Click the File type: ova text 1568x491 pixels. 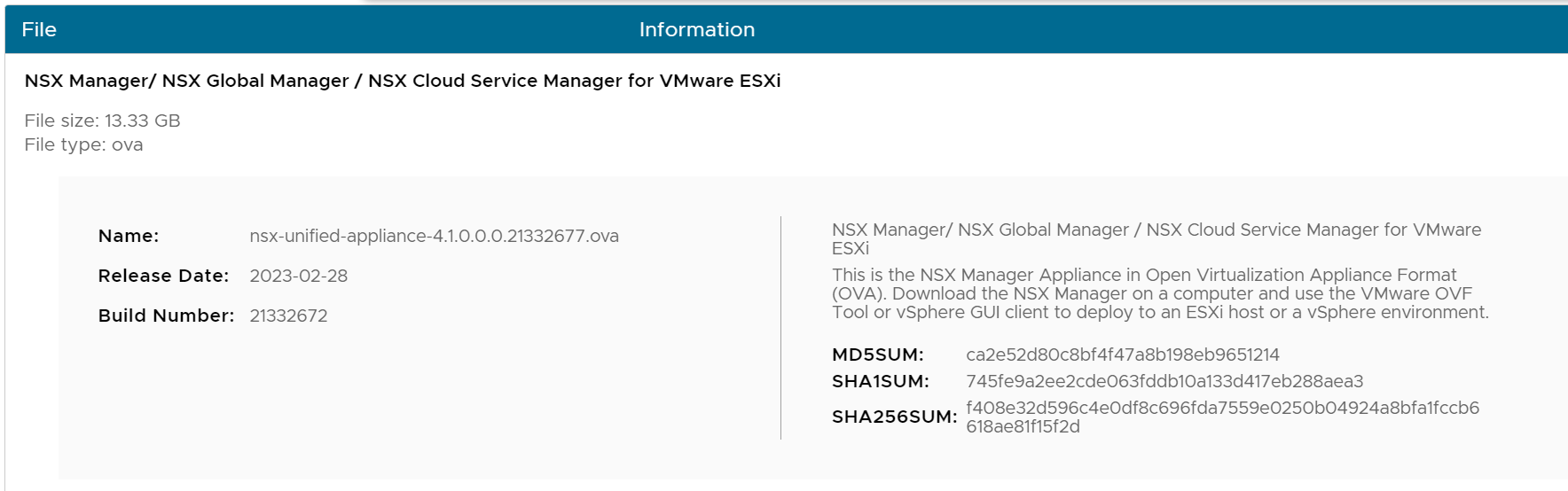[83, 144]
